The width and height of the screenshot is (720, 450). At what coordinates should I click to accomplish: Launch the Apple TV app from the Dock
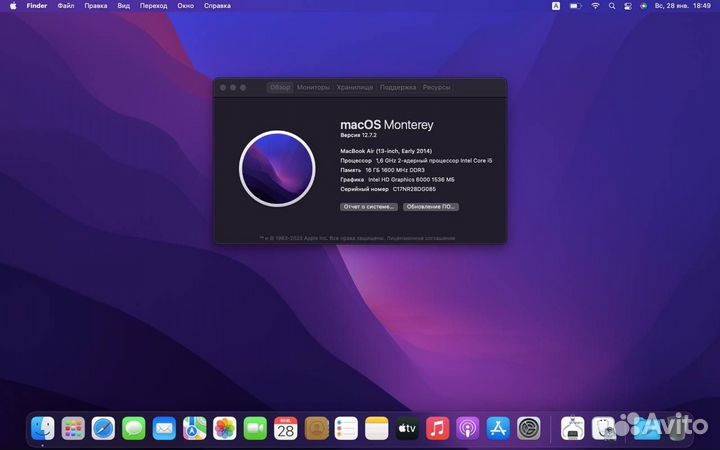tap(407, 428)
